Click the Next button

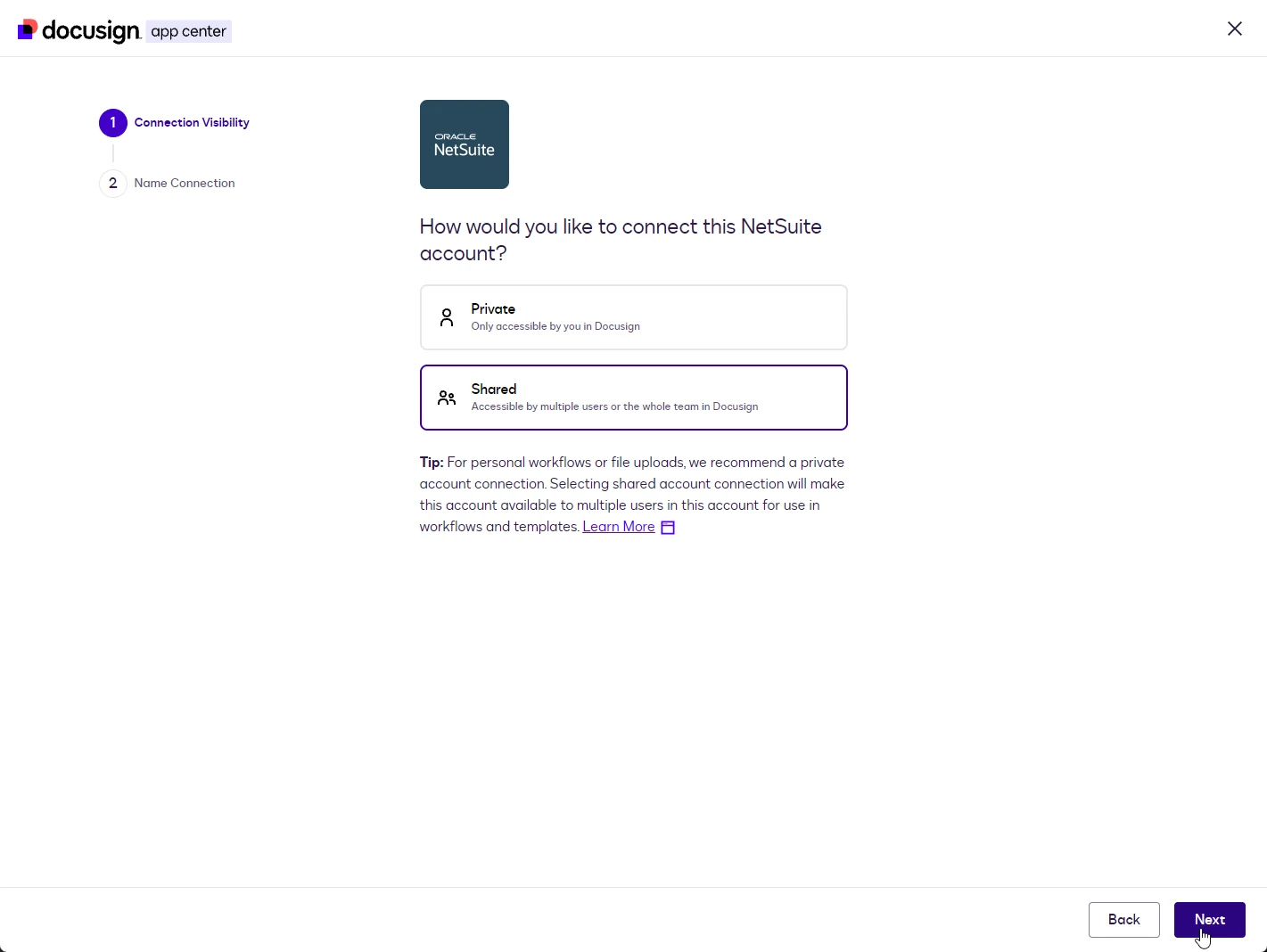(x=1210, y=920)
